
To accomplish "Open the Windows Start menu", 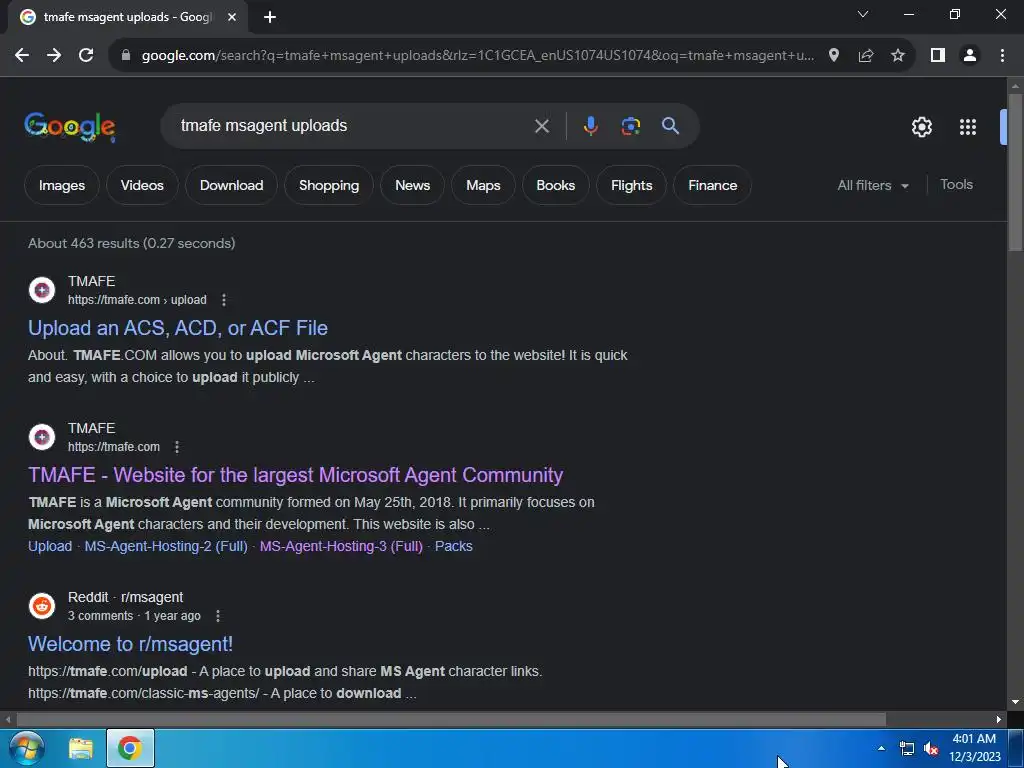I will click(x=27, y=748).
